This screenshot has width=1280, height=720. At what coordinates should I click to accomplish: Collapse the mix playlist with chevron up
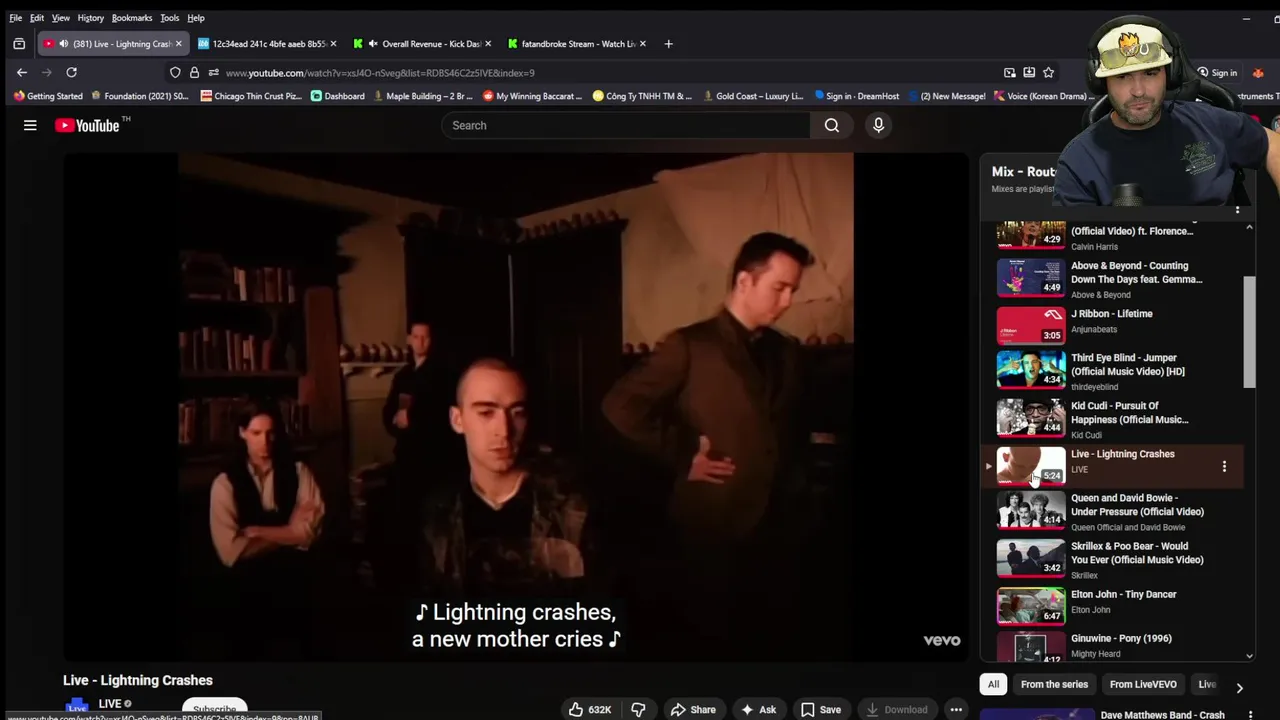pyautogui.click(x=1249, y=228)
